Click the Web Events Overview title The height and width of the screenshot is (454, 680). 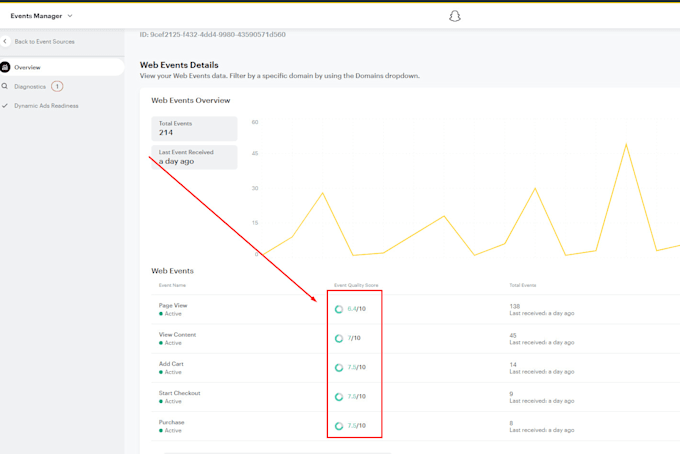click(x=190, y=100)
